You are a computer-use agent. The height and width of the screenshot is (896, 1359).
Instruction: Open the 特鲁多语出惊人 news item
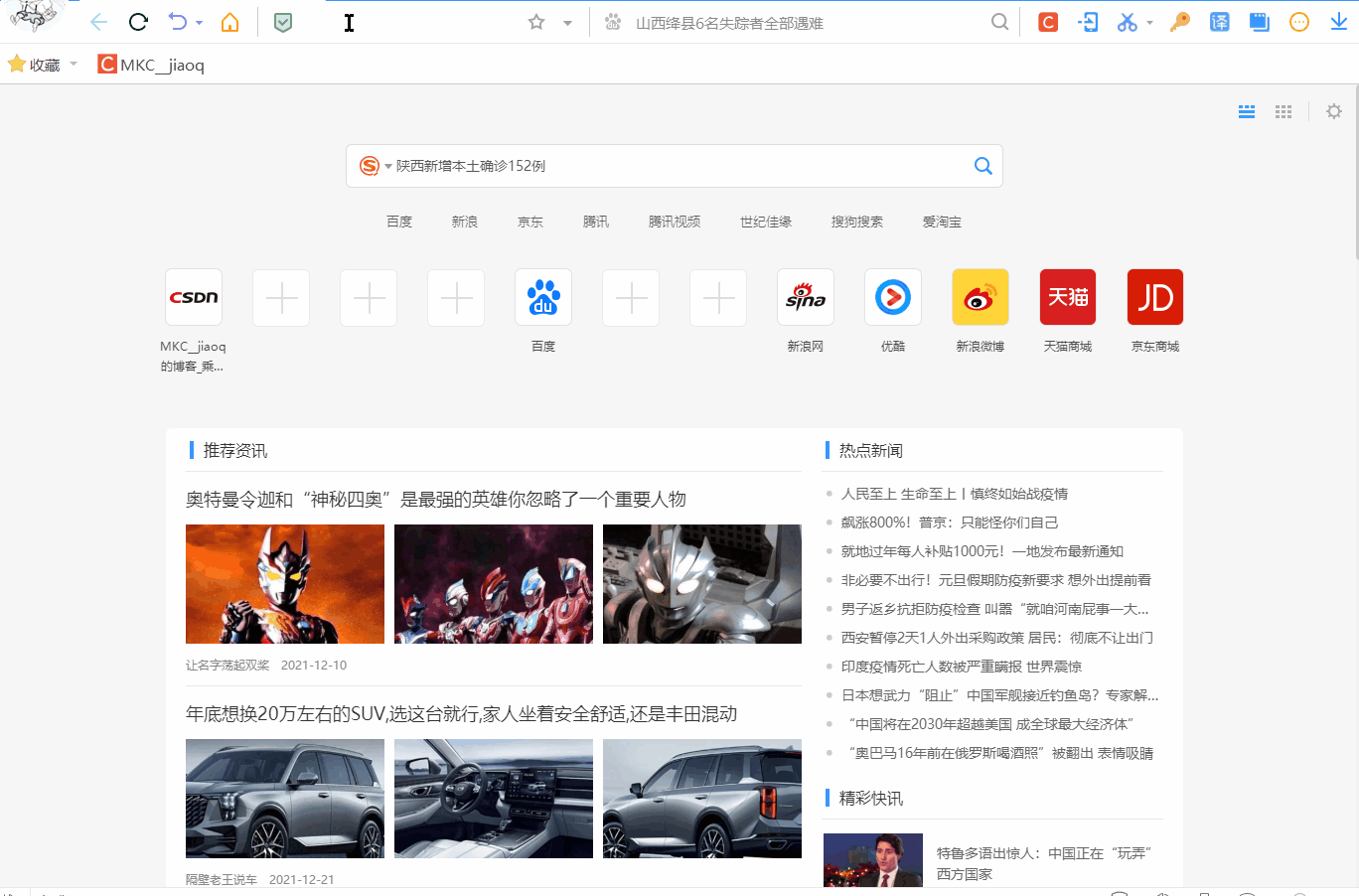point(1043,863)
